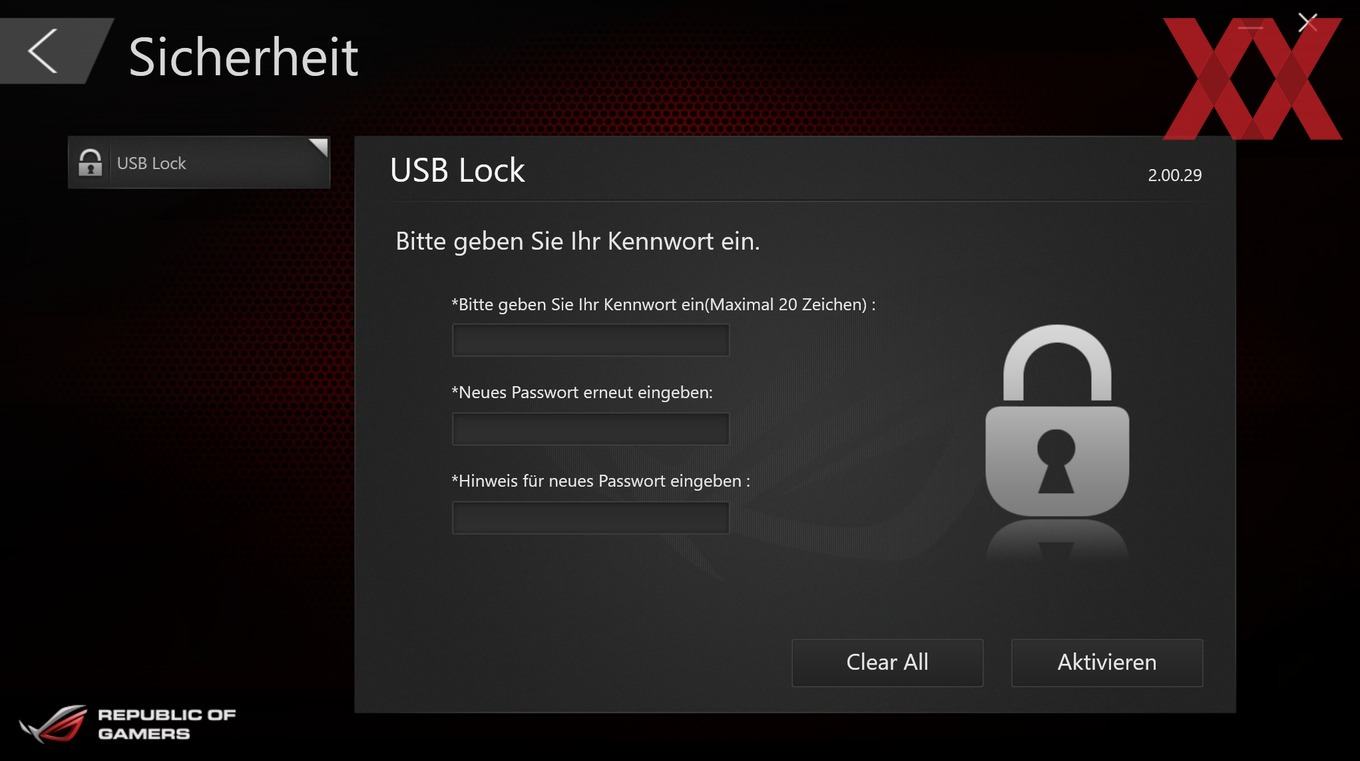Minimize the security window
This screenshot has width=1360, height=761.
click(1251, 27)
